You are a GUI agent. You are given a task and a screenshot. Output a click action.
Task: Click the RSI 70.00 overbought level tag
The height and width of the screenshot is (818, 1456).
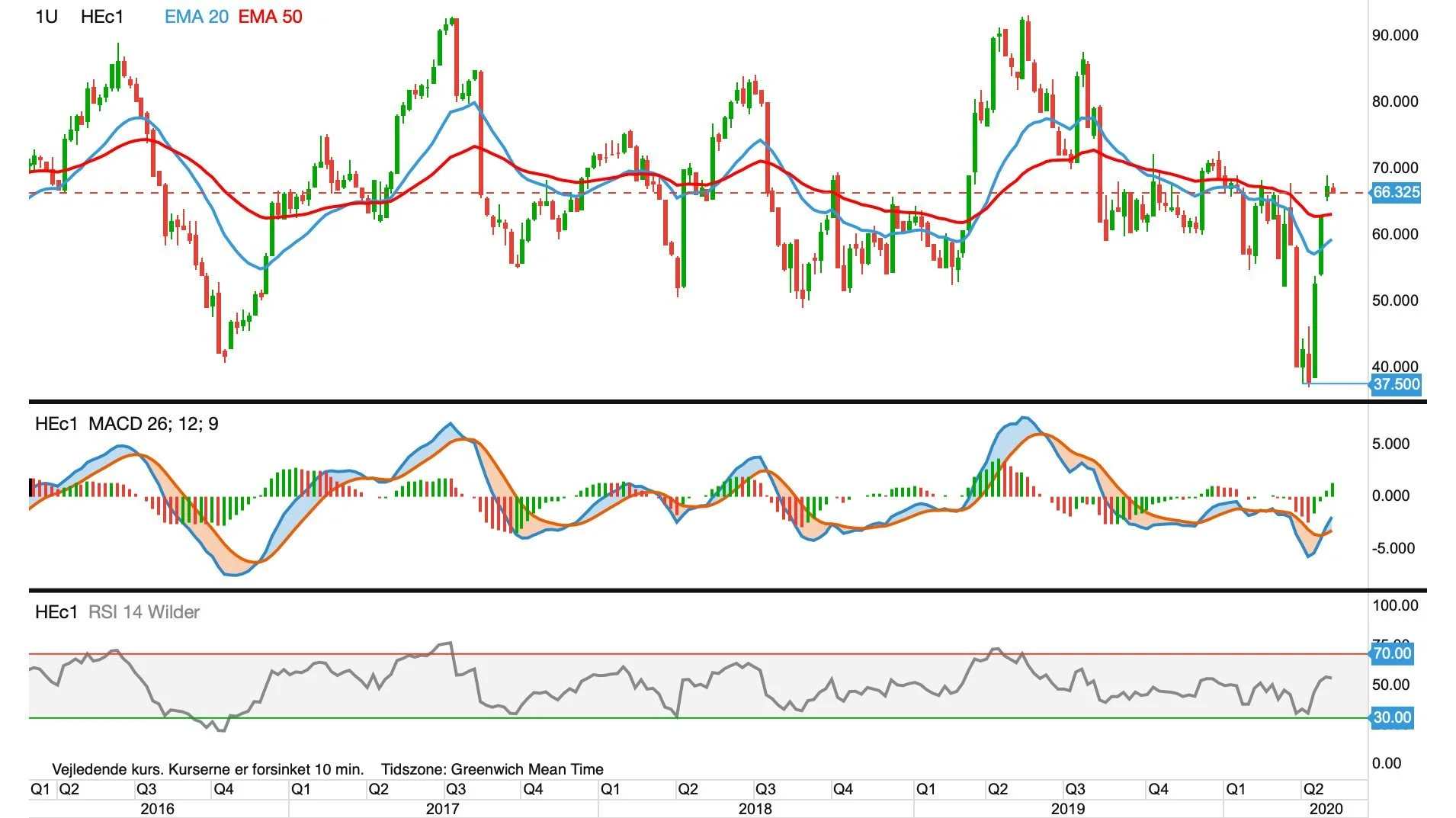[x=1391, y=653]
